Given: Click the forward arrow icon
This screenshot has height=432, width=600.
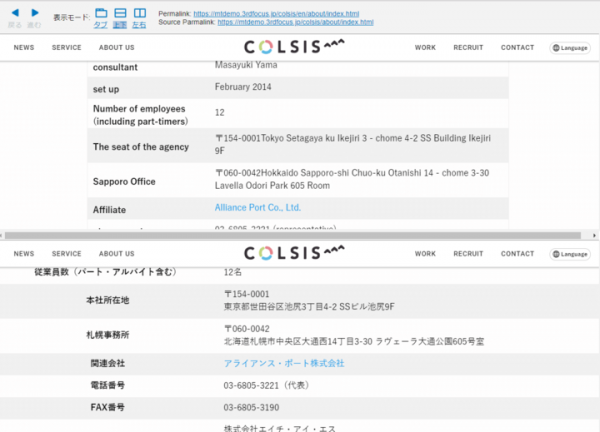Looking at the screenshot, I should coord(35,13).
